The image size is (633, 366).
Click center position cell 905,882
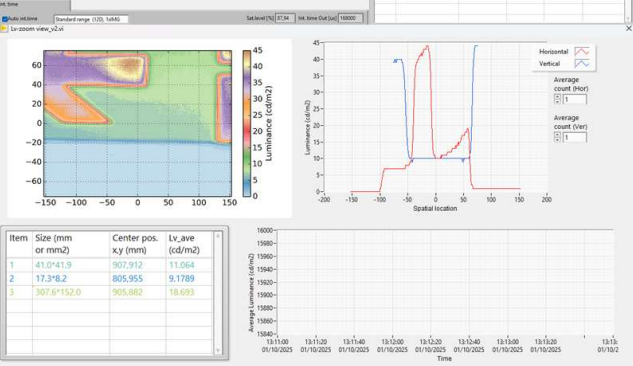[x=138, y=293]
